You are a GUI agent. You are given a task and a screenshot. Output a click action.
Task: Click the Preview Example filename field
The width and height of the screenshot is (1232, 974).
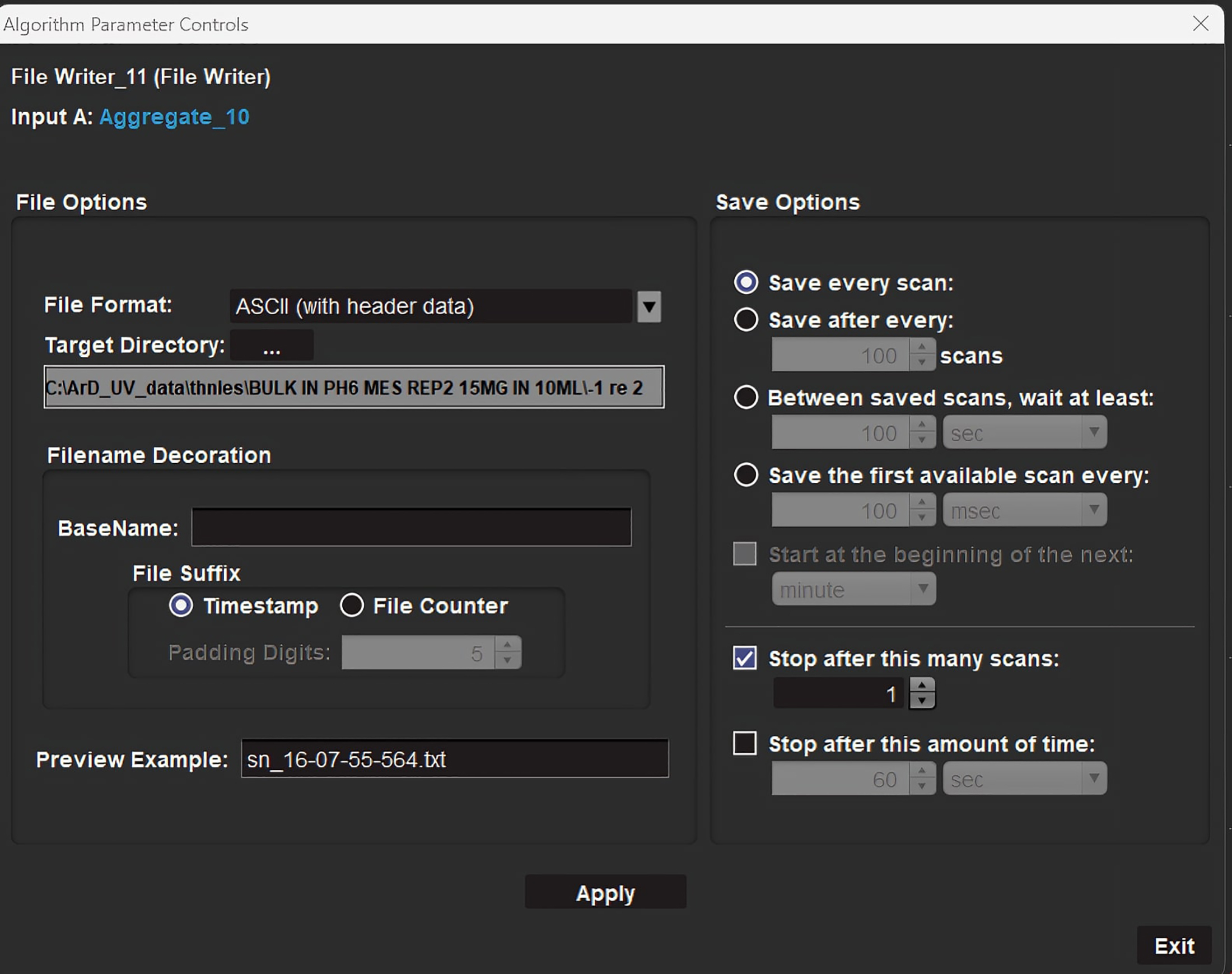pos(454,759)
